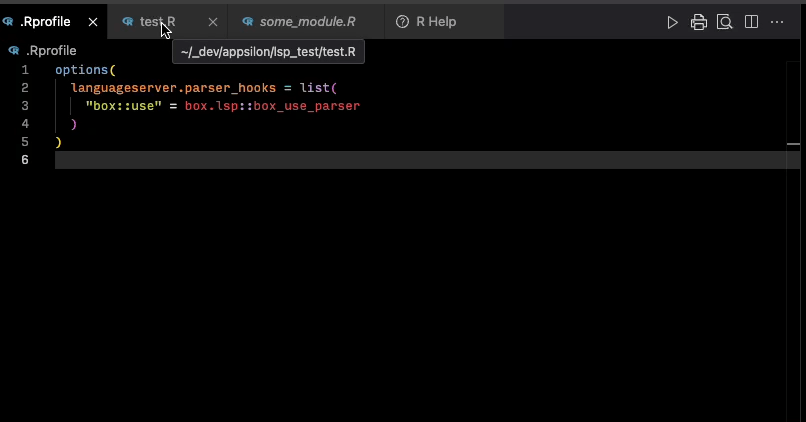
Task: Run the R source file with play icon
Action: tap(673, 22)
